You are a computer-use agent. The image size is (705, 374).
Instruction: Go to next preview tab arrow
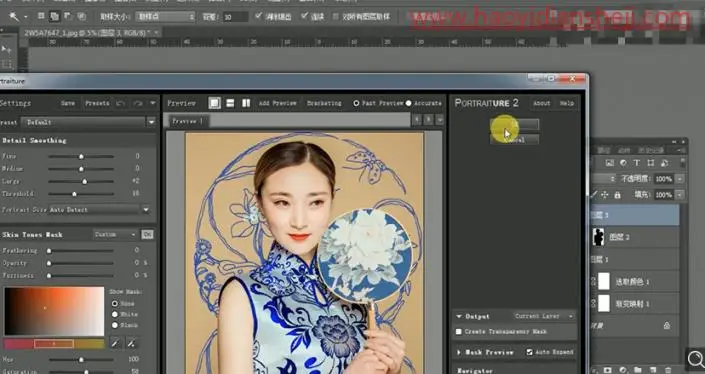point(428,120)
